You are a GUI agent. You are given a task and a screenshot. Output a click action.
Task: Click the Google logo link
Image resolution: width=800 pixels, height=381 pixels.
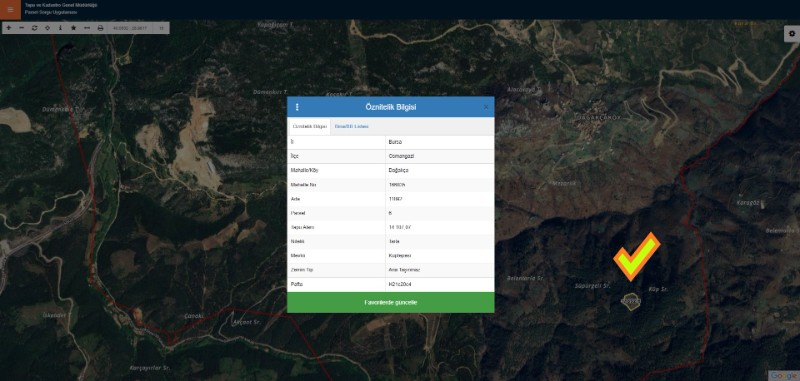[783, 376]
